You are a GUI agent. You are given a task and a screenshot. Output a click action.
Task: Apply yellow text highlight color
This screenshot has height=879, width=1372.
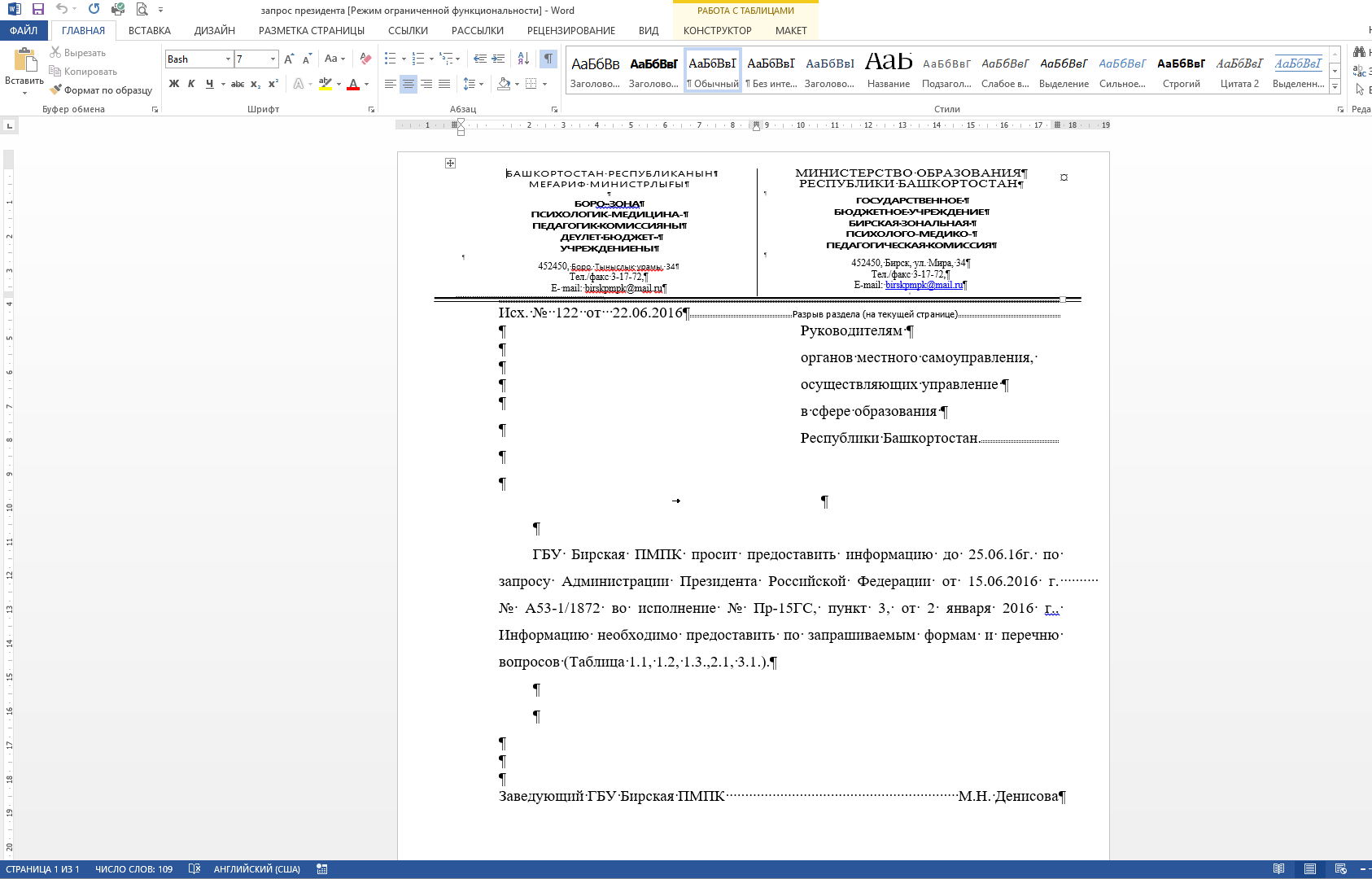point(326,84)
